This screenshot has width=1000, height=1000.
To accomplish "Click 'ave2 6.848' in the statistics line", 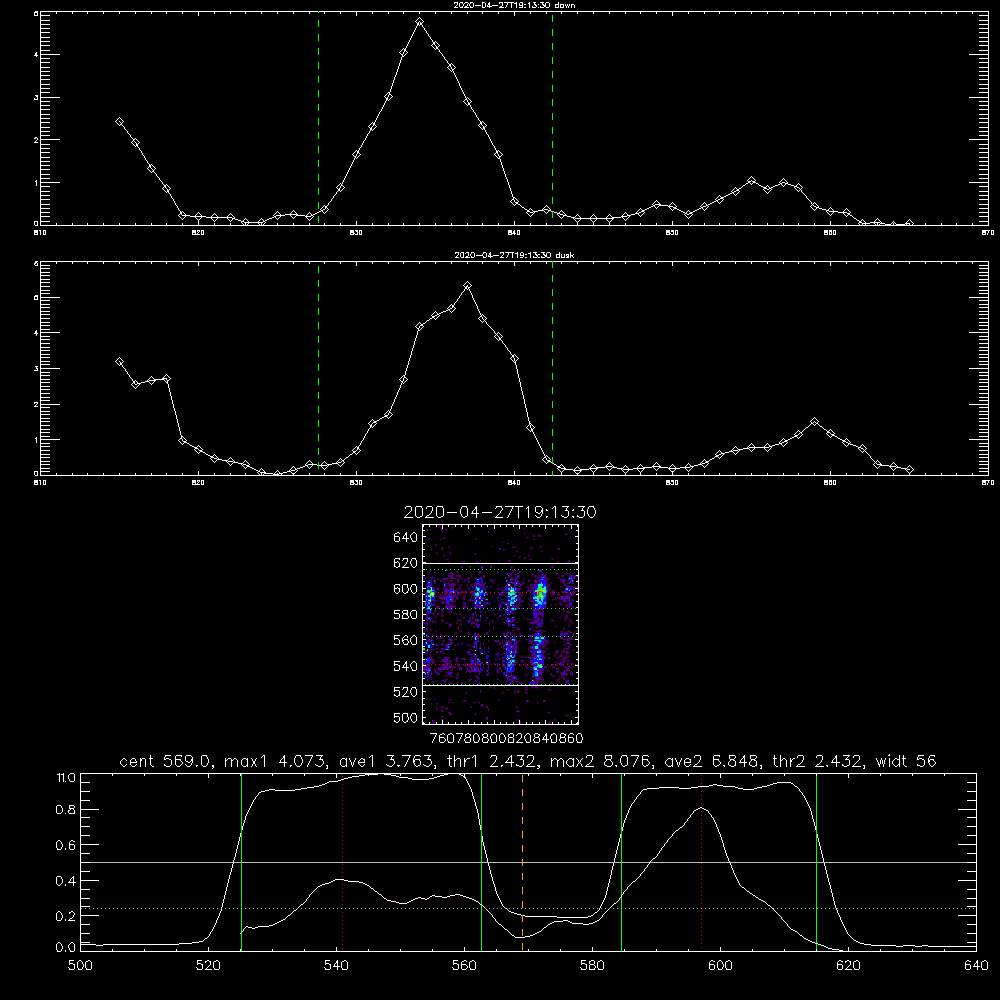I will [712, 761].
